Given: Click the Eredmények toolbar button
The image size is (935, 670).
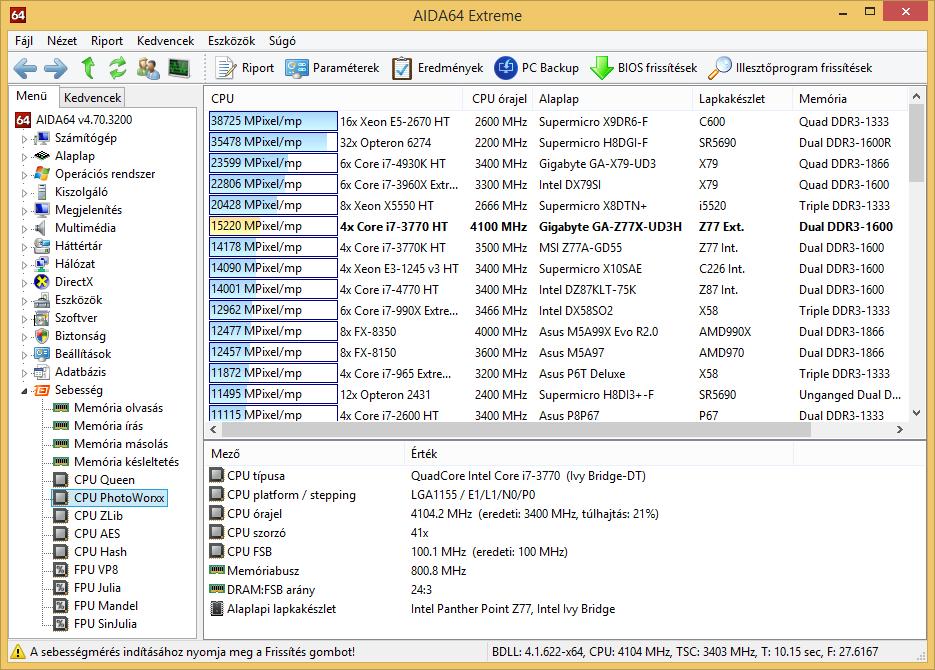Looking at the screenshot, I should pyautogui.click(x=438, y=68).
